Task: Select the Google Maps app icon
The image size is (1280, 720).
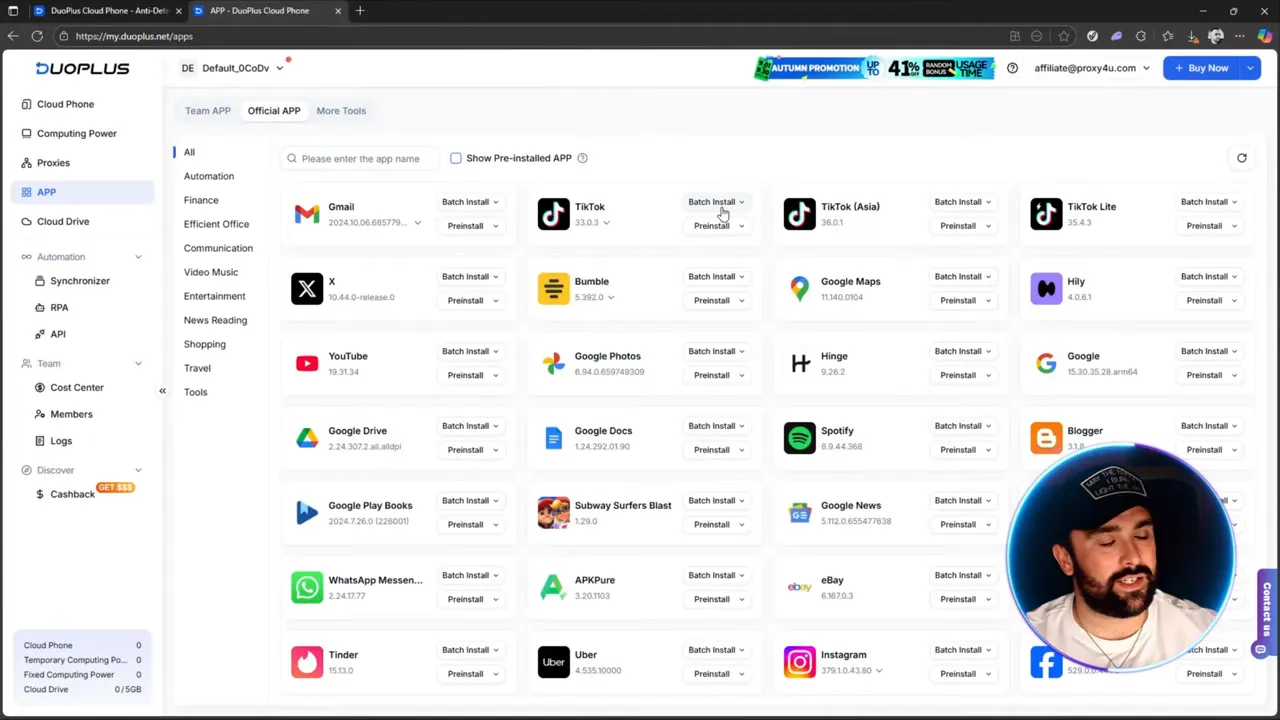Action: (x=800, y=289)
